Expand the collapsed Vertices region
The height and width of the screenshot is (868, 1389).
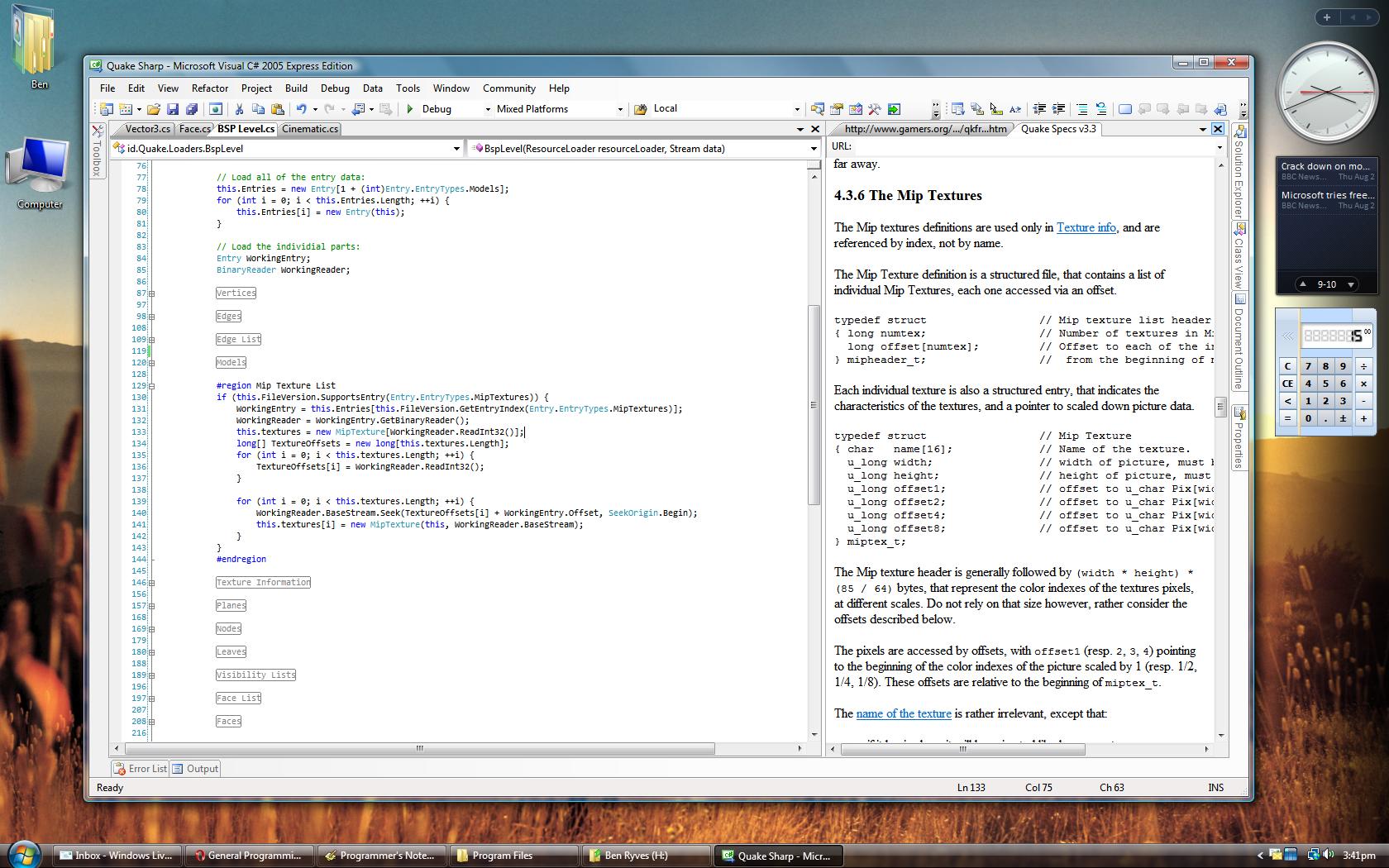(151, 293)
